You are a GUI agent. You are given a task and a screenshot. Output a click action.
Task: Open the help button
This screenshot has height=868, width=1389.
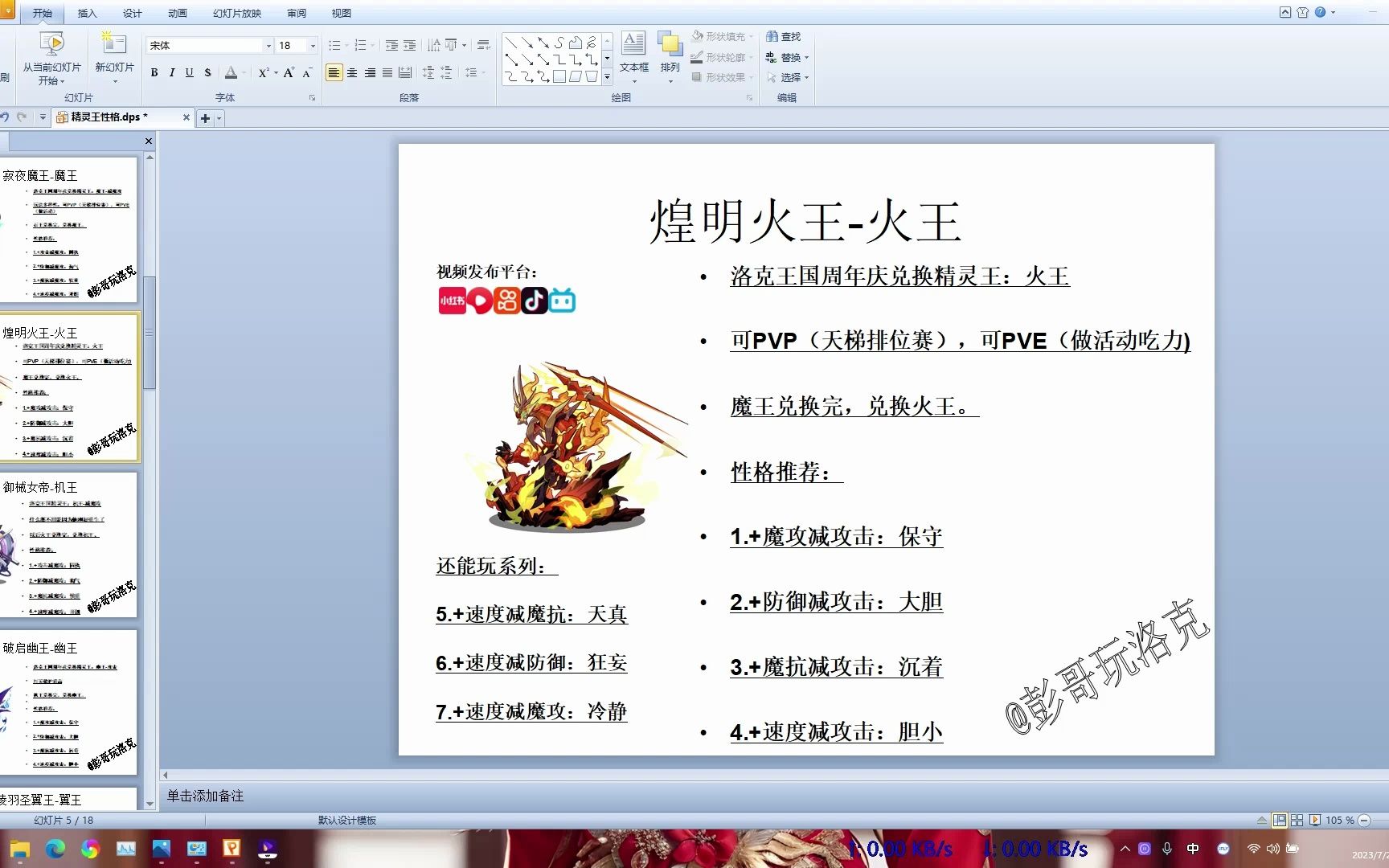[x=1320, y=12]
